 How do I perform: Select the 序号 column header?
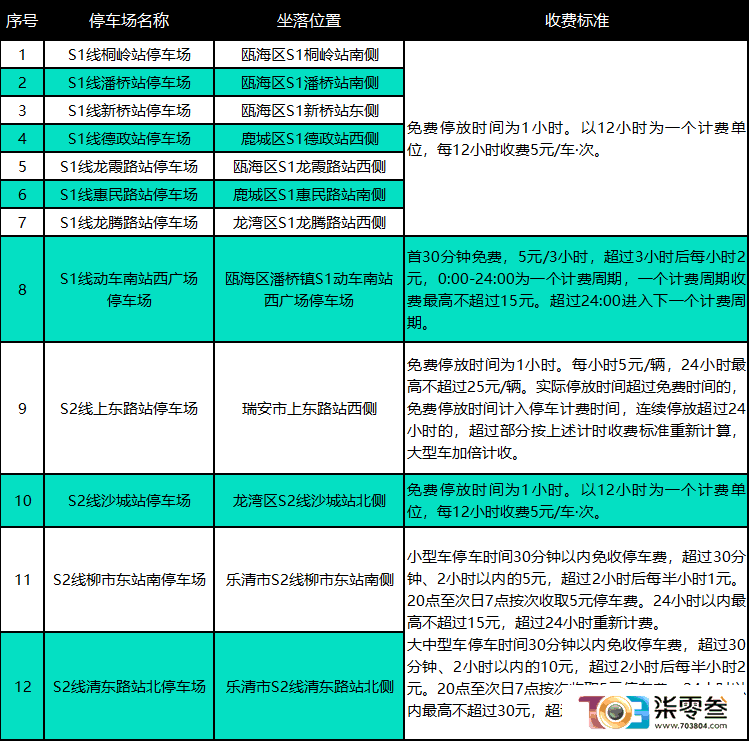click(x=22, y=21)
